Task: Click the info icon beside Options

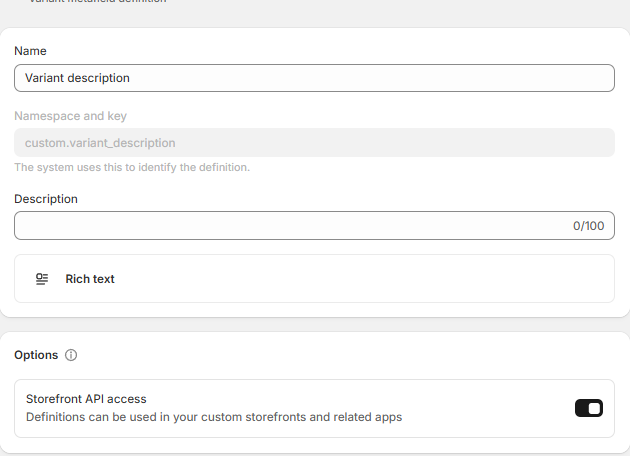Action: [x=71, y=355]
